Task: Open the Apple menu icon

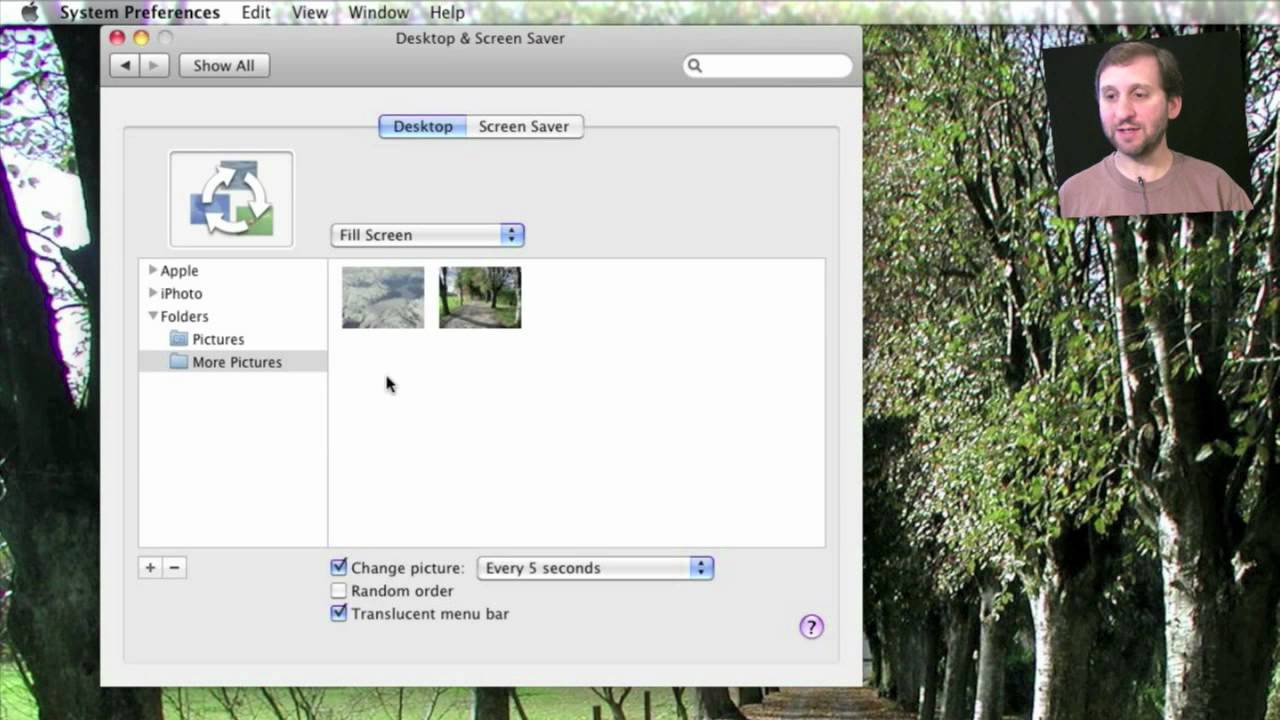Action: click(x=29, y=12)
